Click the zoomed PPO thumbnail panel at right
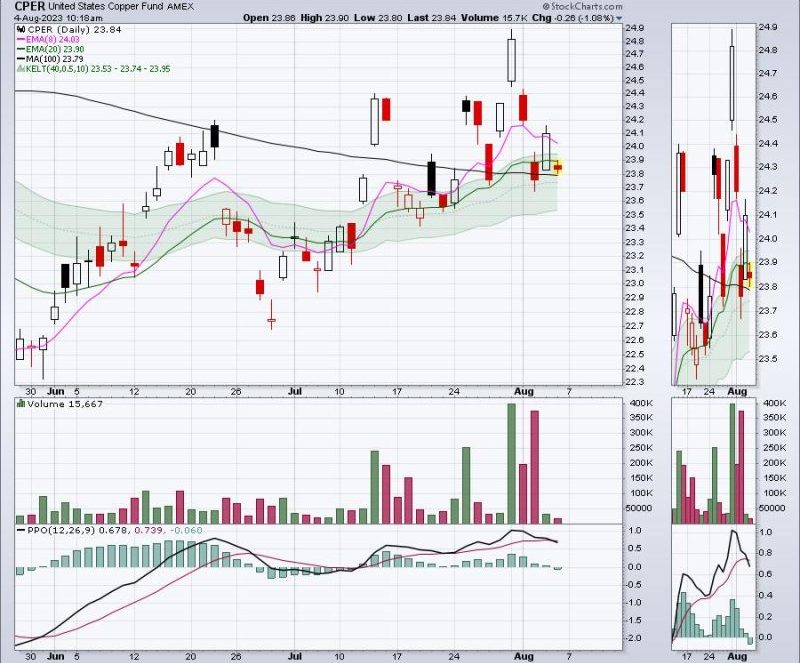Image resolution: width=800 pixels, height=663 pixels. (x=713, y=587)
